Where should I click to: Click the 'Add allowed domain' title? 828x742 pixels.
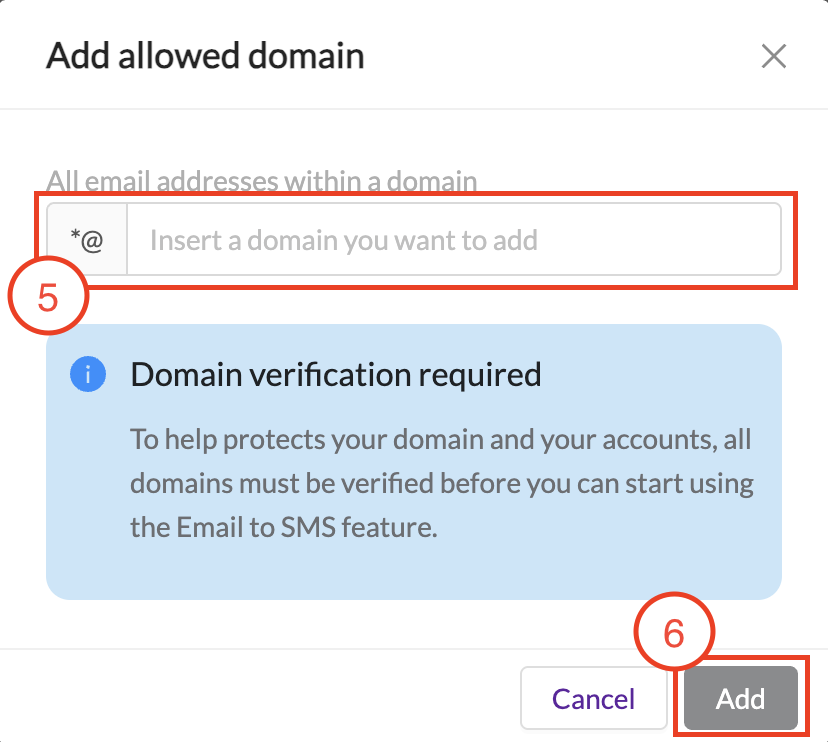tap(205, 56)
